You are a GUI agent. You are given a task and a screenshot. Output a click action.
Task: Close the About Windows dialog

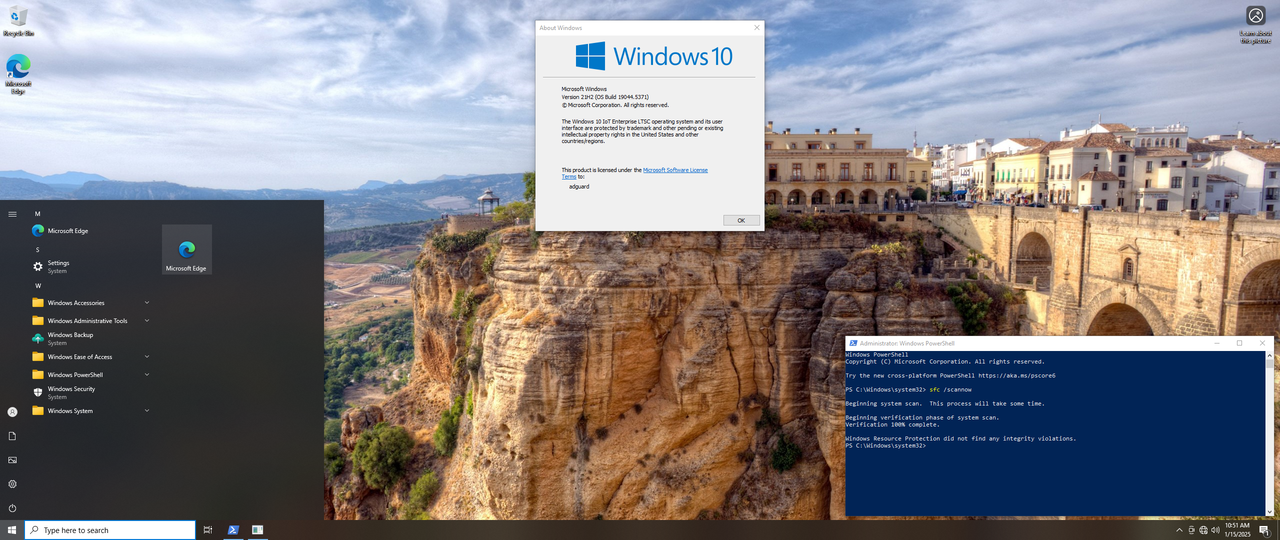(x=757, y=28)
